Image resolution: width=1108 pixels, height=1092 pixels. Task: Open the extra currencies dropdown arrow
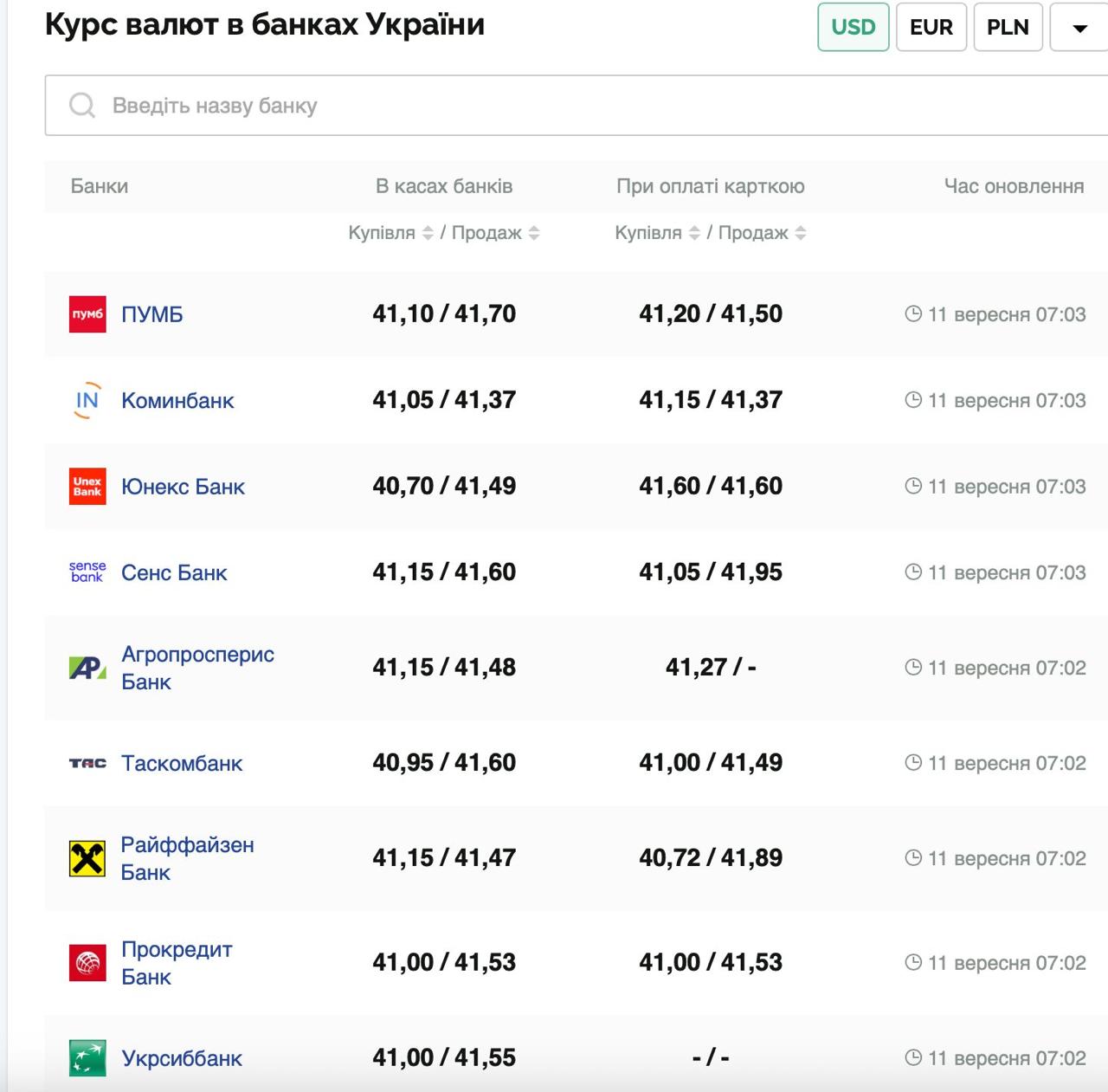[x=1076, y=27]
